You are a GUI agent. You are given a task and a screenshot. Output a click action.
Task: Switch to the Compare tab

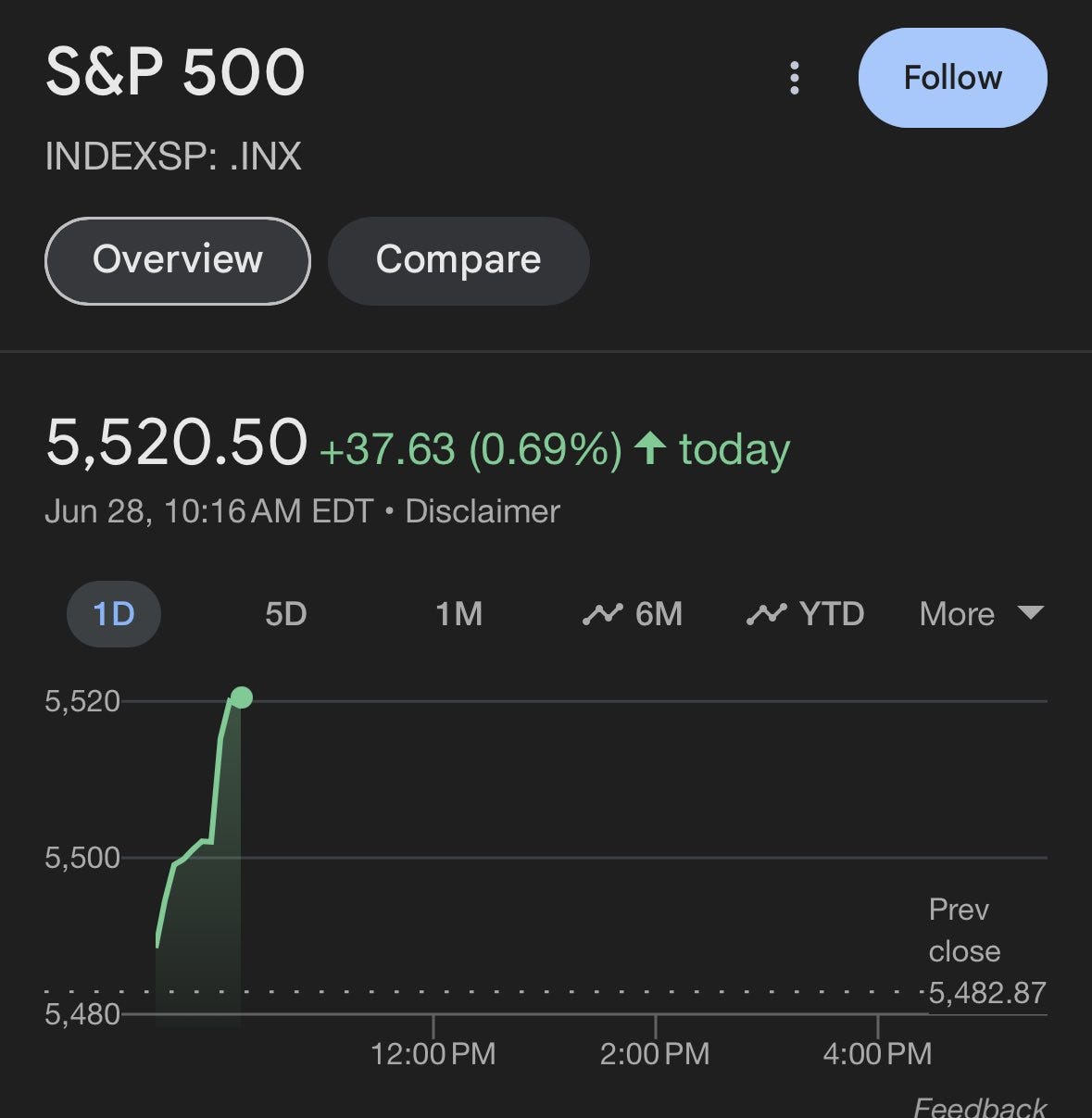coord(458,260)
